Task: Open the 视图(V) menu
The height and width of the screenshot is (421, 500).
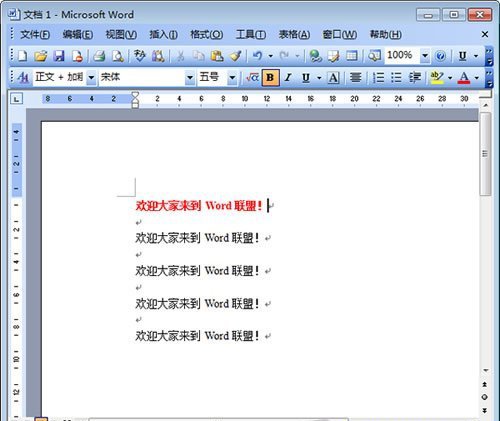Action: click(121, 34)
